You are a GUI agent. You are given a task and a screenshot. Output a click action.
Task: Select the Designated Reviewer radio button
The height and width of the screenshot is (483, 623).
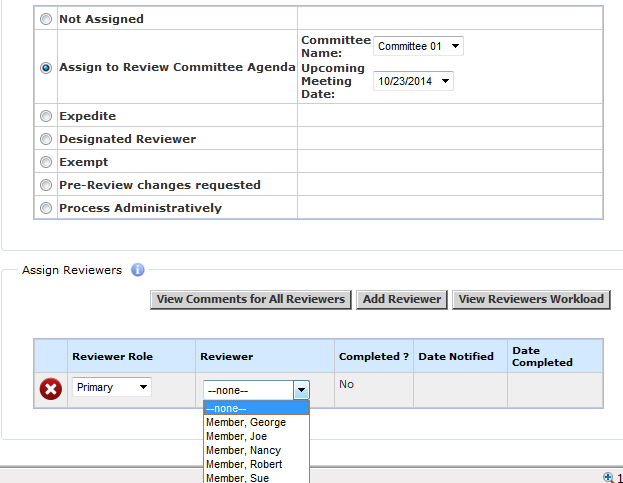tap(46, 139)
